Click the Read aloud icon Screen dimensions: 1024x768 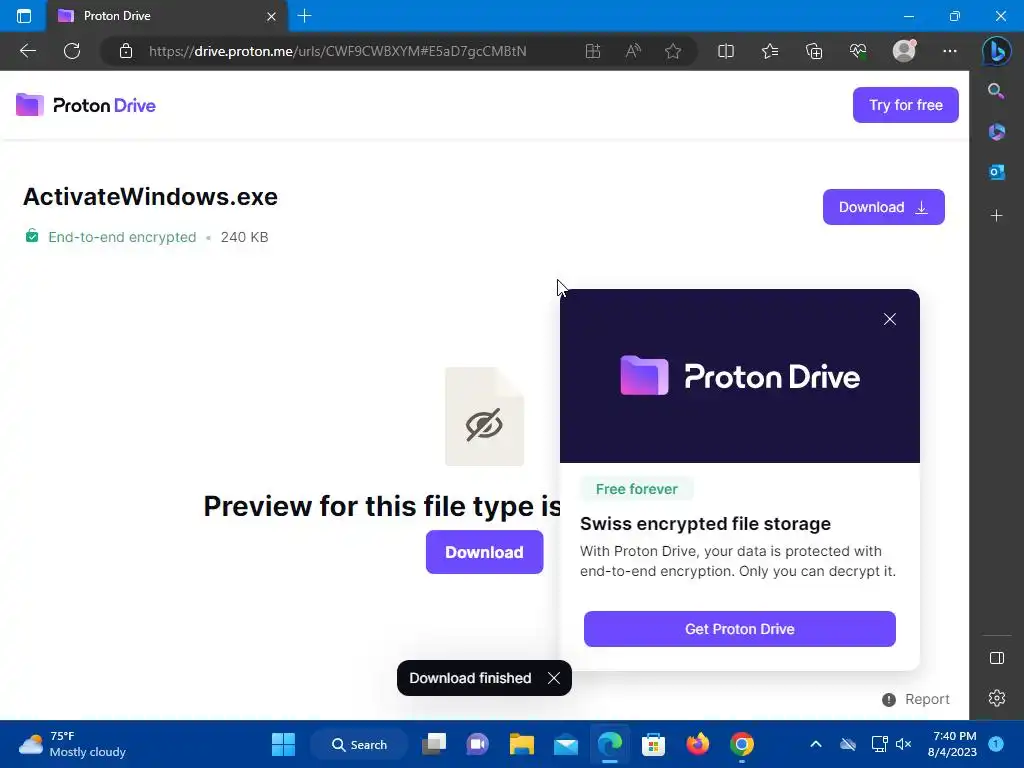[x=633, y=51]
